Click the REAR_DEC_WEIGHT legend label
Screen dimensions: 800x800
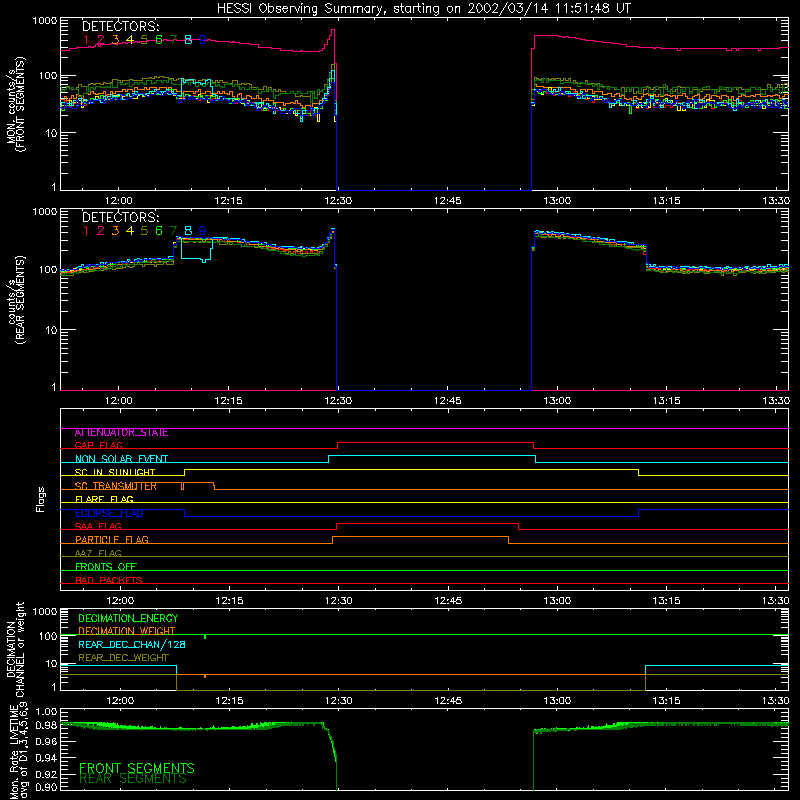coord(123,658)
